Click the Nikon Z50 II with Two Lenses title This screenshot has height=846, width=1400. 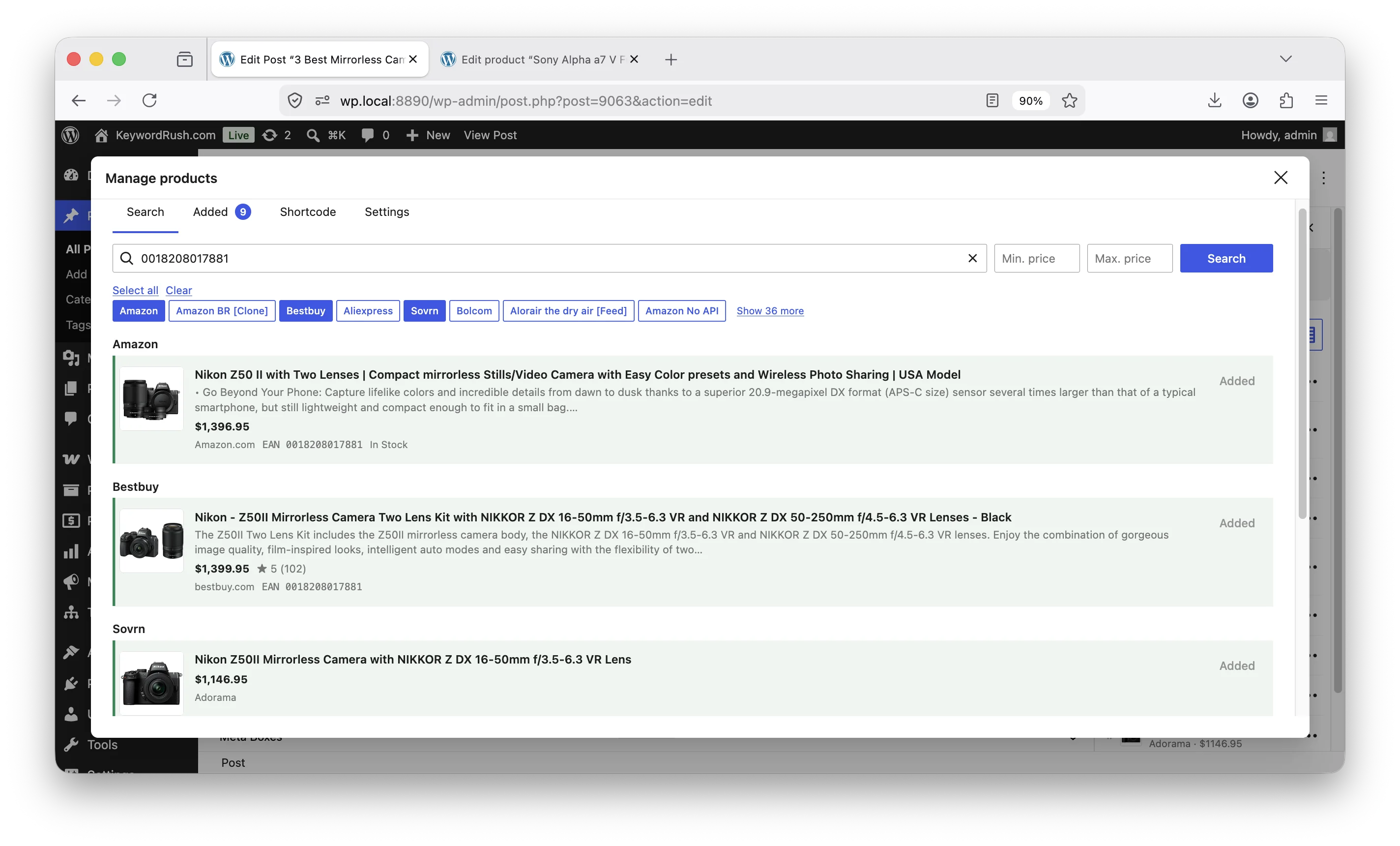click(x=577, y=374)
